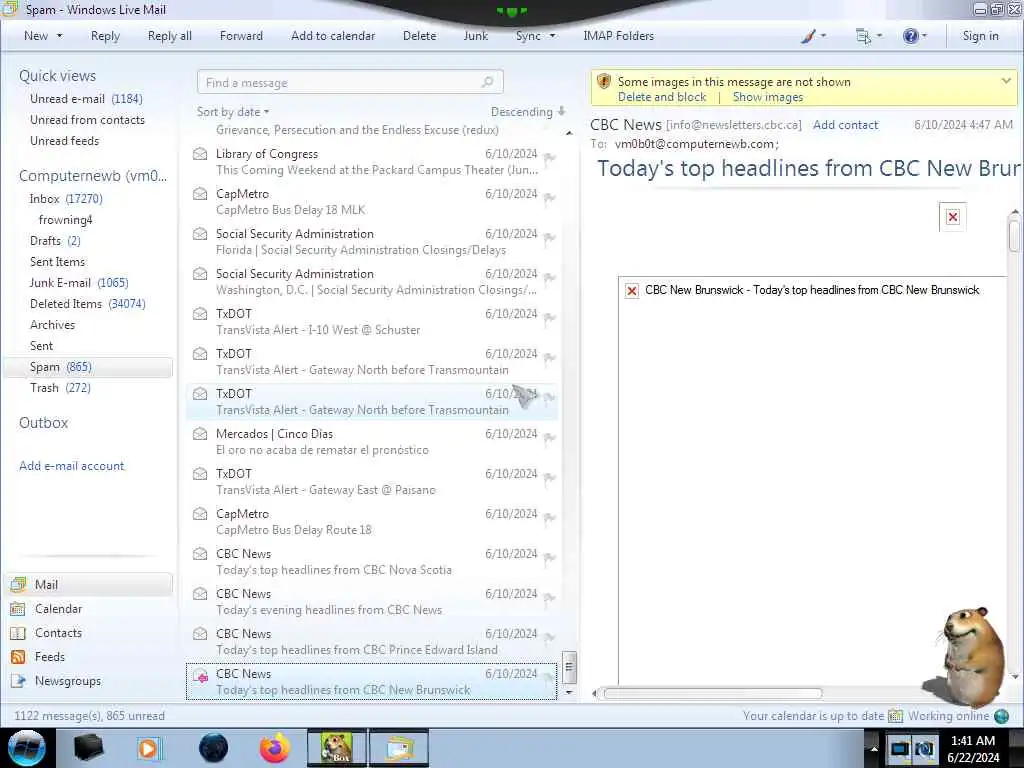The height and width of the screenshot is (768, 1024).
Task: Click the reading pane vertical scrollbar thumb
Action: (x=1014, y=234)
